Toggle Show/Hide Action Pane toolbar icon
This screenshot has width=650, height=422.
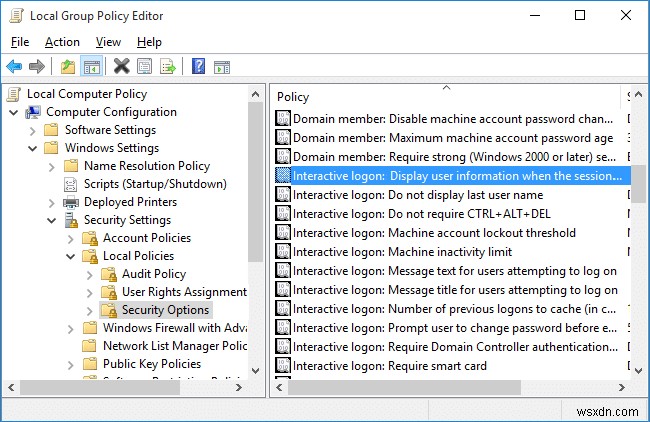click(222, 67)
